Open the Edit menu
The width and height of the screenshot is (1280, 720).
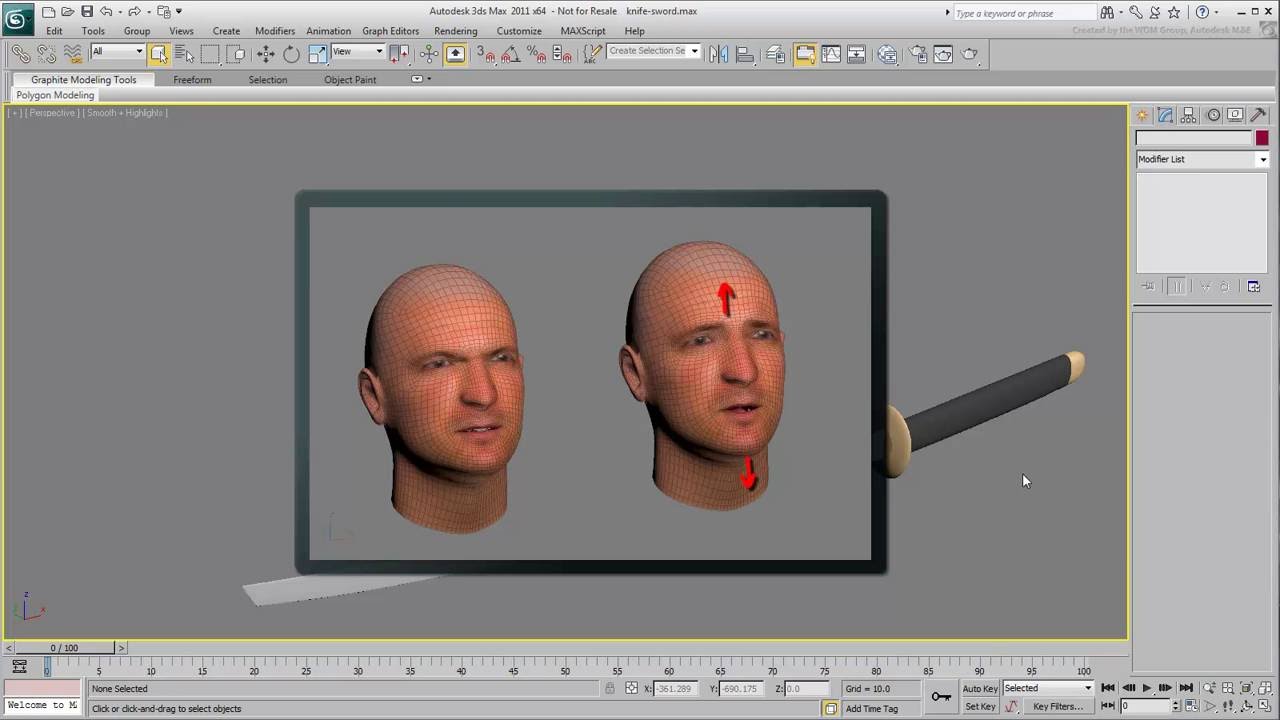pyautogui.click(x=54, y=31)
